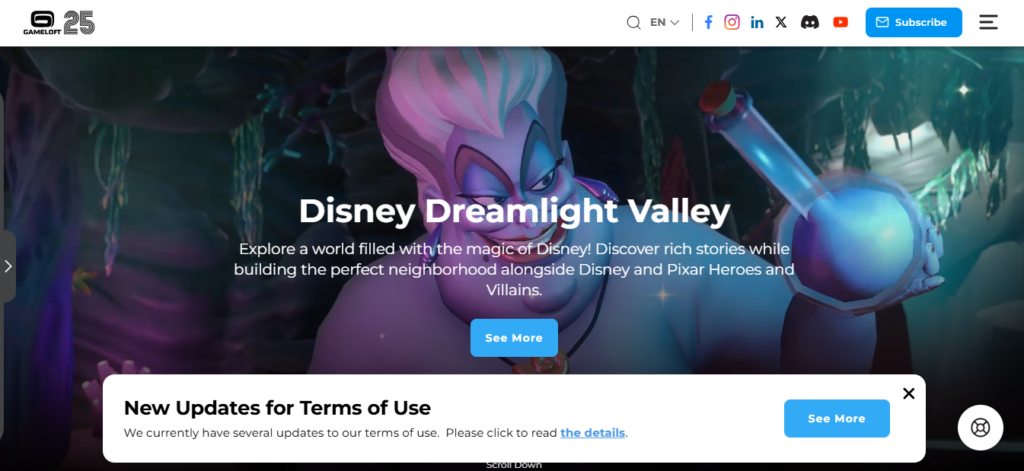The height and width of the screenshot is (471, 1024).
Task: Open the LinkedIn social icon
Action: [x=757, y=23]
